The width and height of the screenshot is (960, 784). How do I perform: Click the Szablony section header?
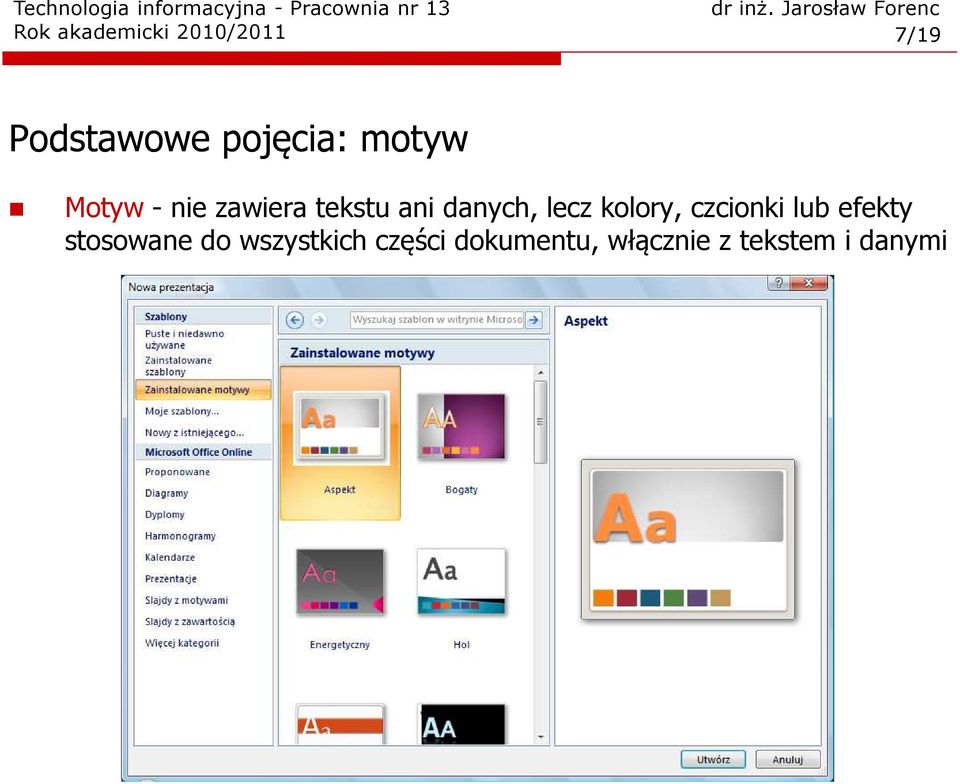(x=166, y=316)
